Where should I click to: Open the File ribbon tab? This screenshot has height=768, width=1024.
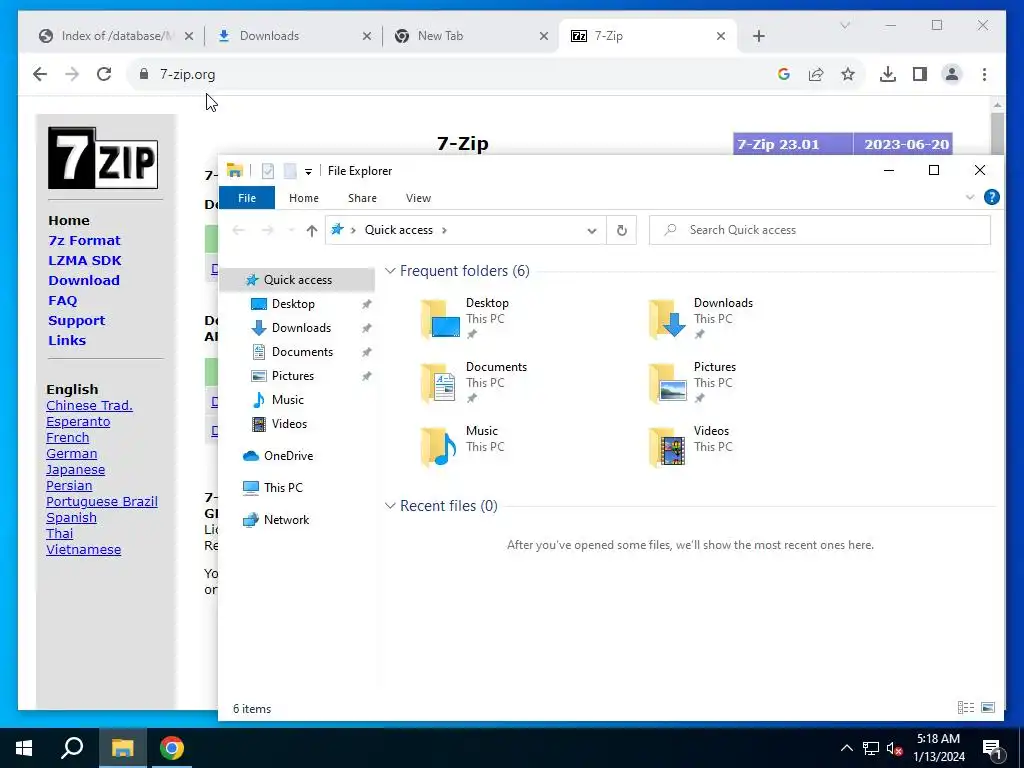(x=247, y=198)
